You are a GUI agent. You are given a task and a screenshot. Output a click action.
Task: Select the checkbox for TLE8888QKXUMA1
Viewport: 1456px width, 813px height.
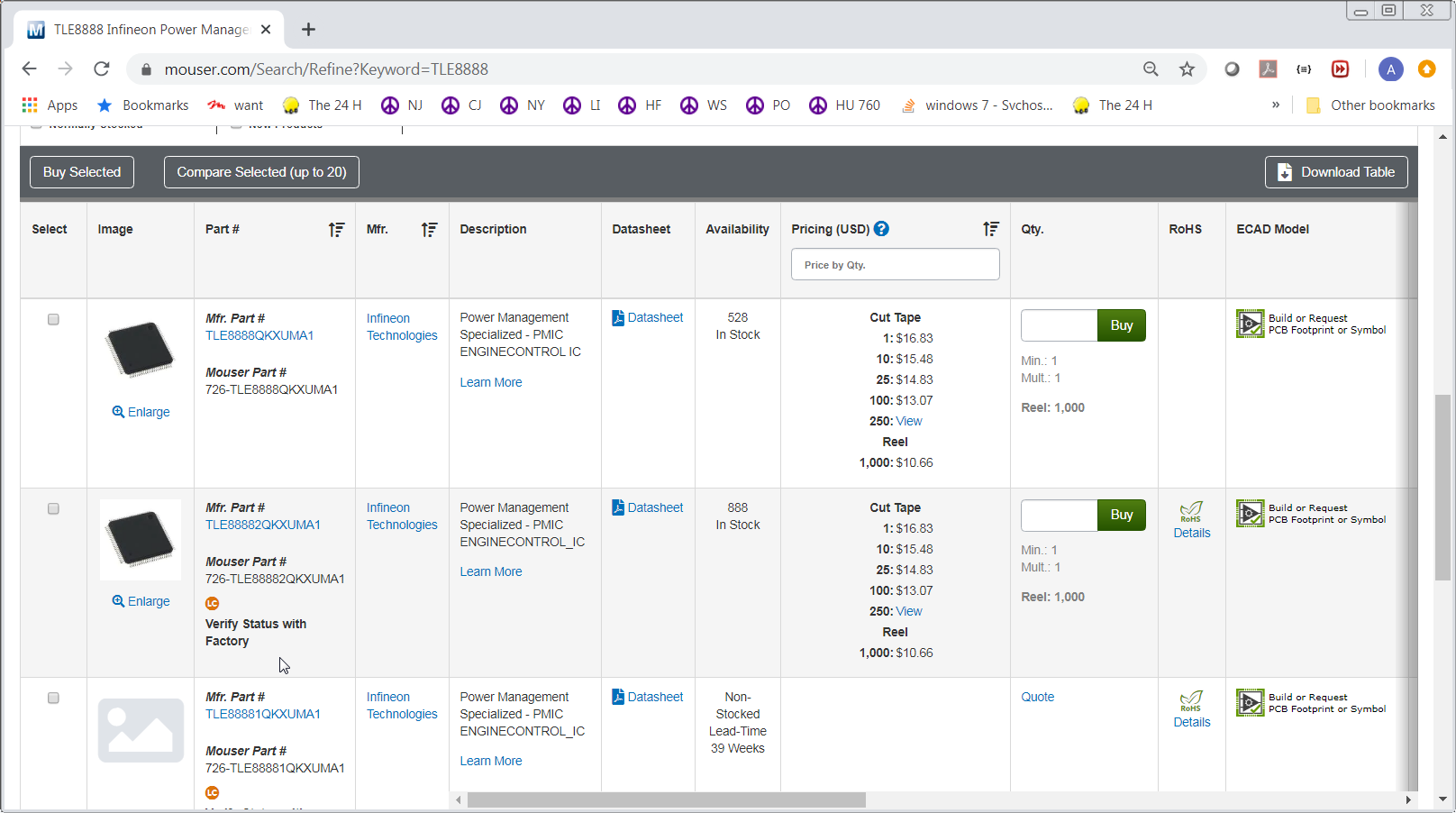[x=53, y=319]
